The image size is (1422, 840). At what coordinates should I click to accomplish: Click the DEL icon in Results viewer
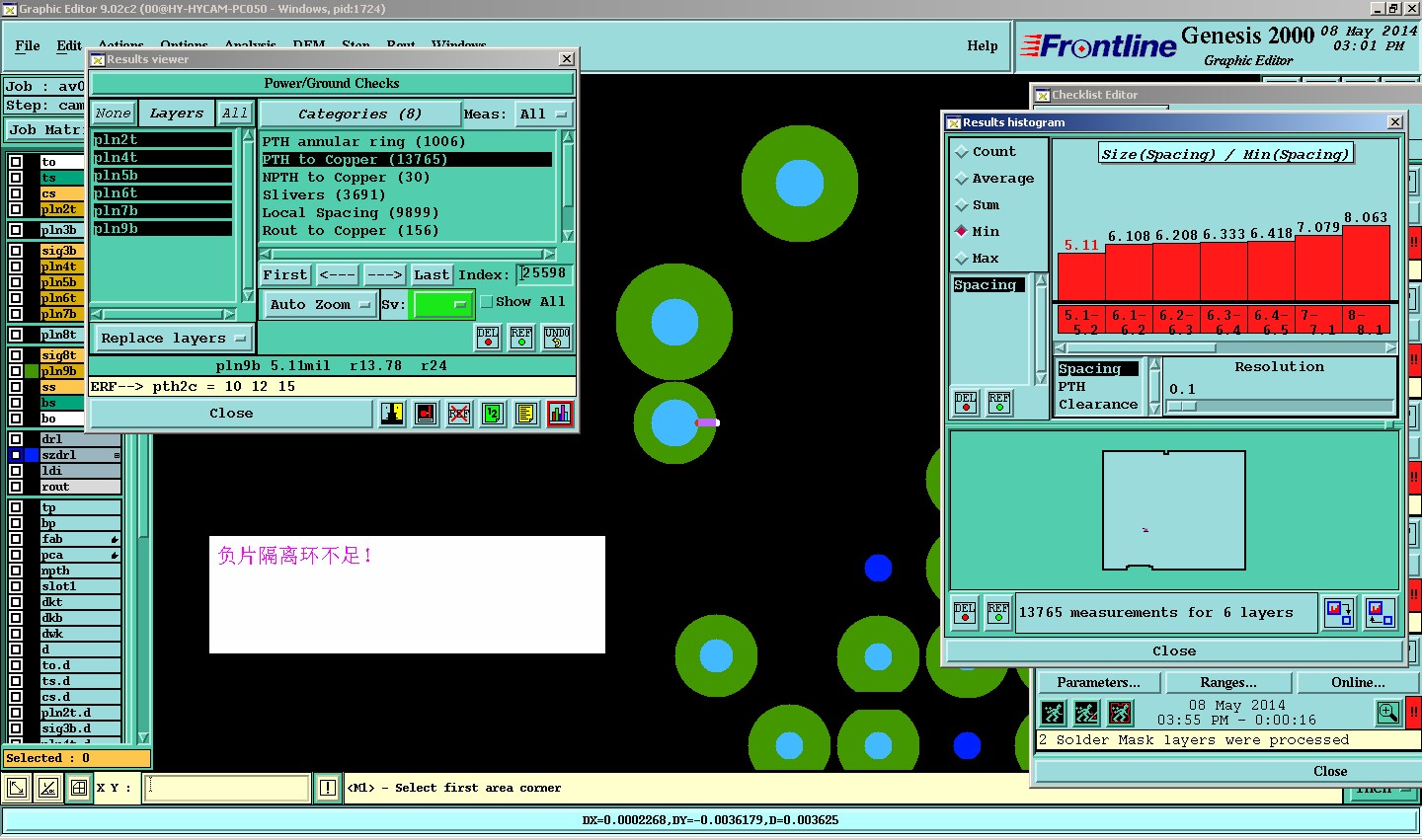(488, 337)
